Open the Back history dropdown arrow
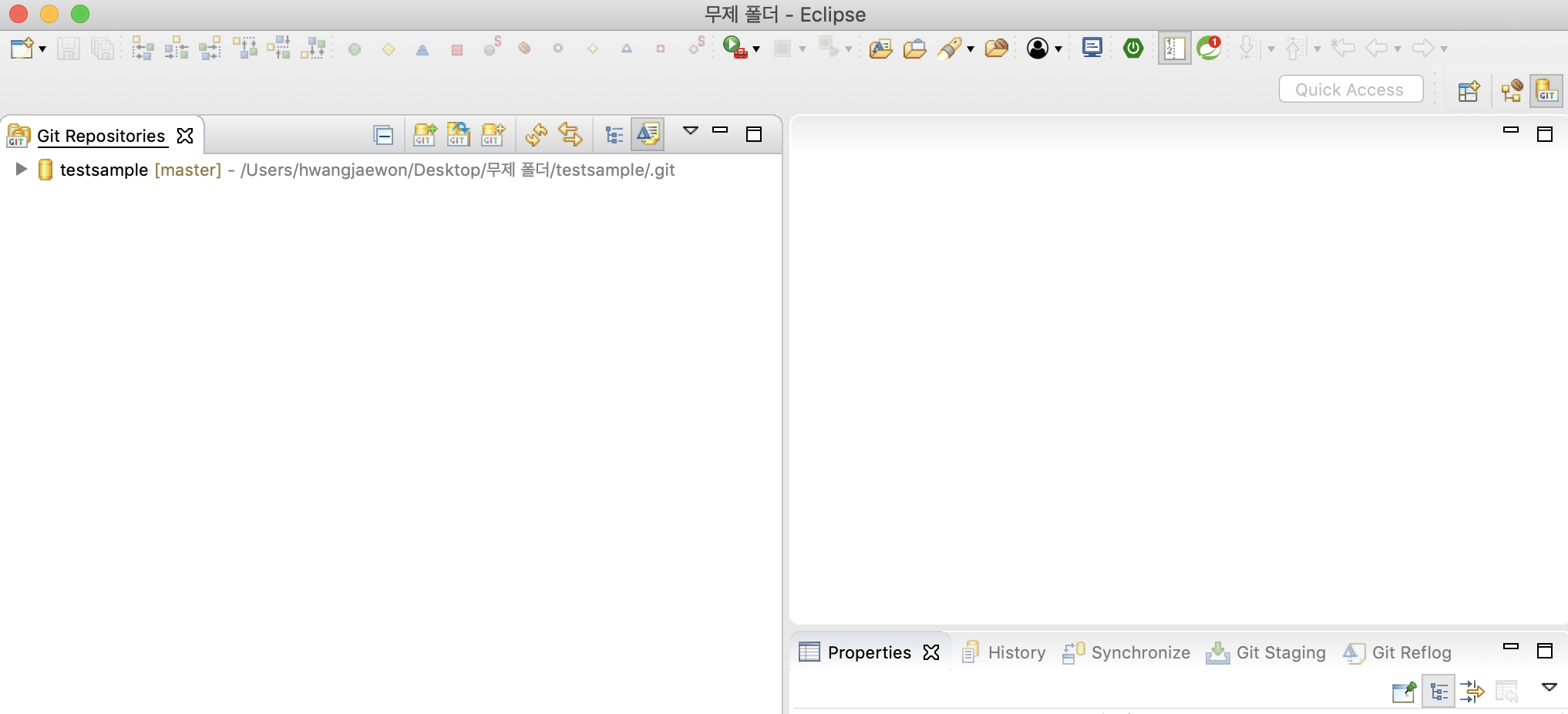 click(x=1398, y=49)
